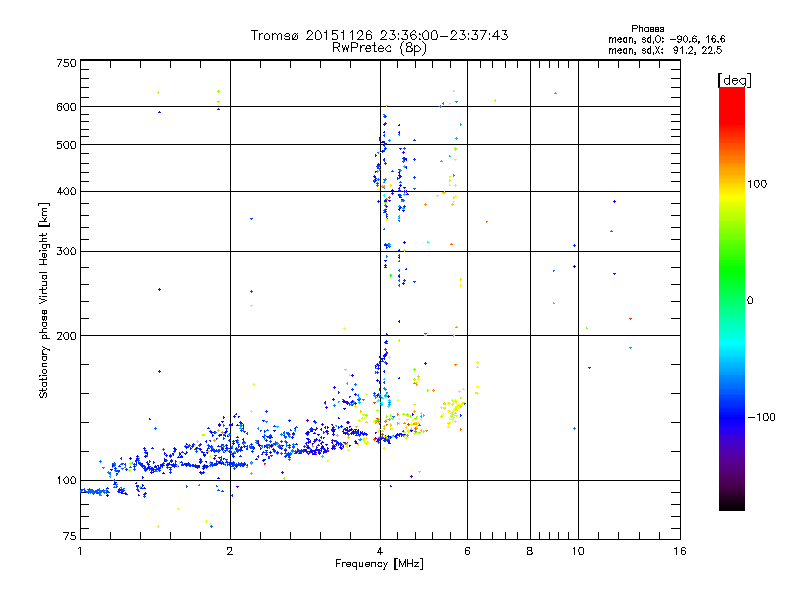Click the subtitle 'RwPretec (8p)'

pyautogui.click(x=379, y=48)
